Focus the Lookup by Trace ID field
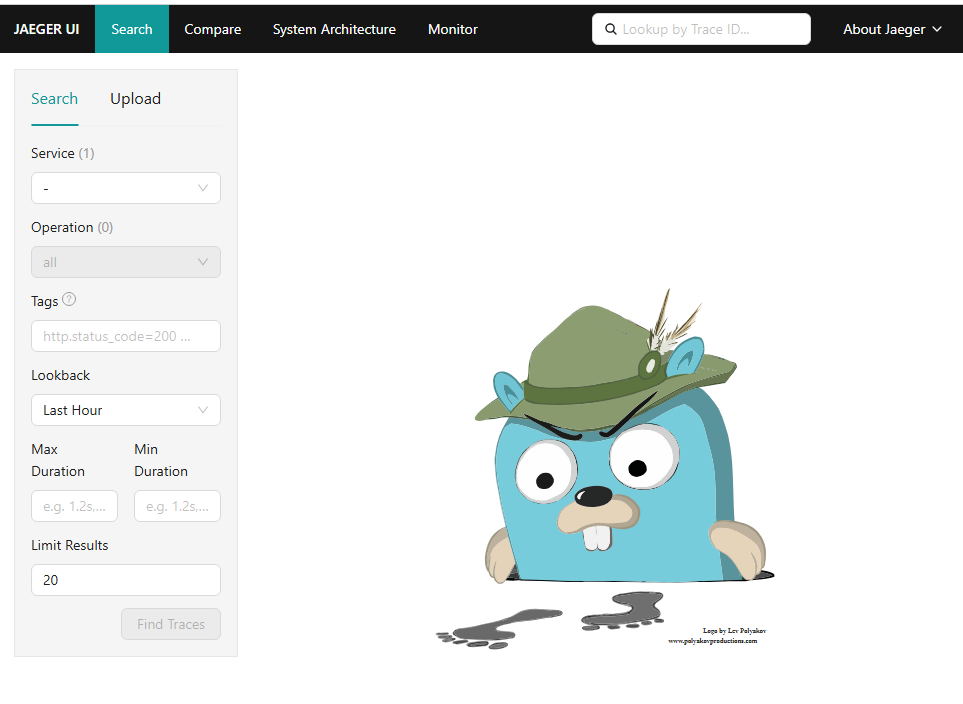Image resolution: width=963 pixels, height=704 pixels. 710,29
